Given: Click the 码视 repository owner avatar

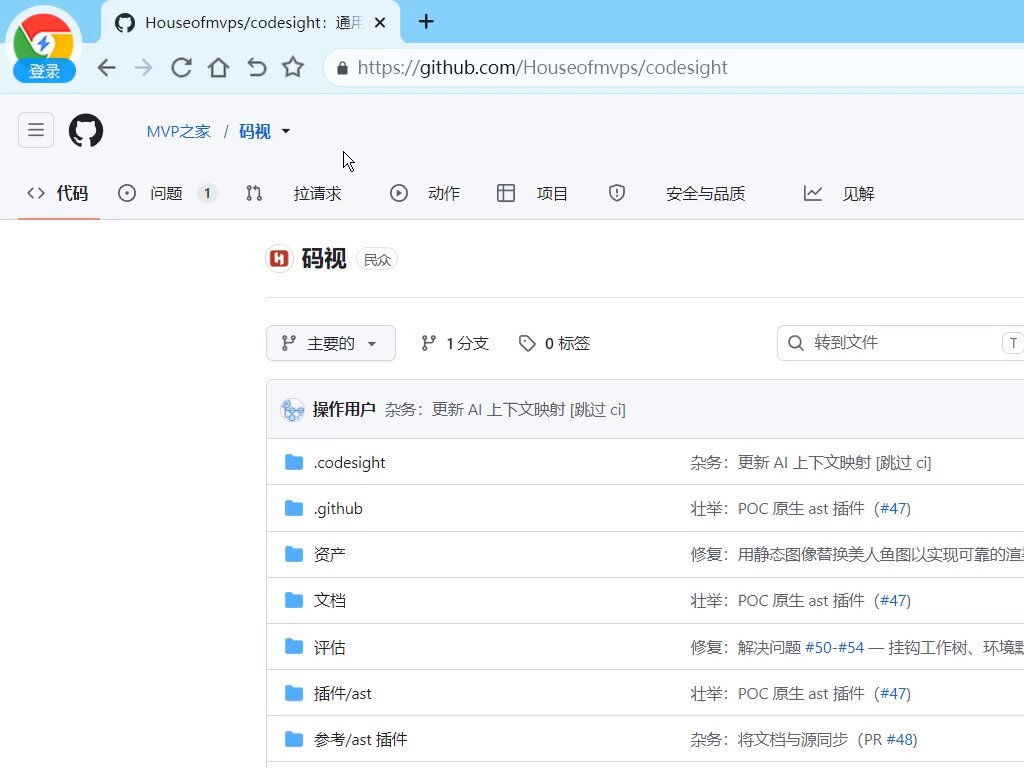Looking at the screenshot, I should click(x=279, y=259).
